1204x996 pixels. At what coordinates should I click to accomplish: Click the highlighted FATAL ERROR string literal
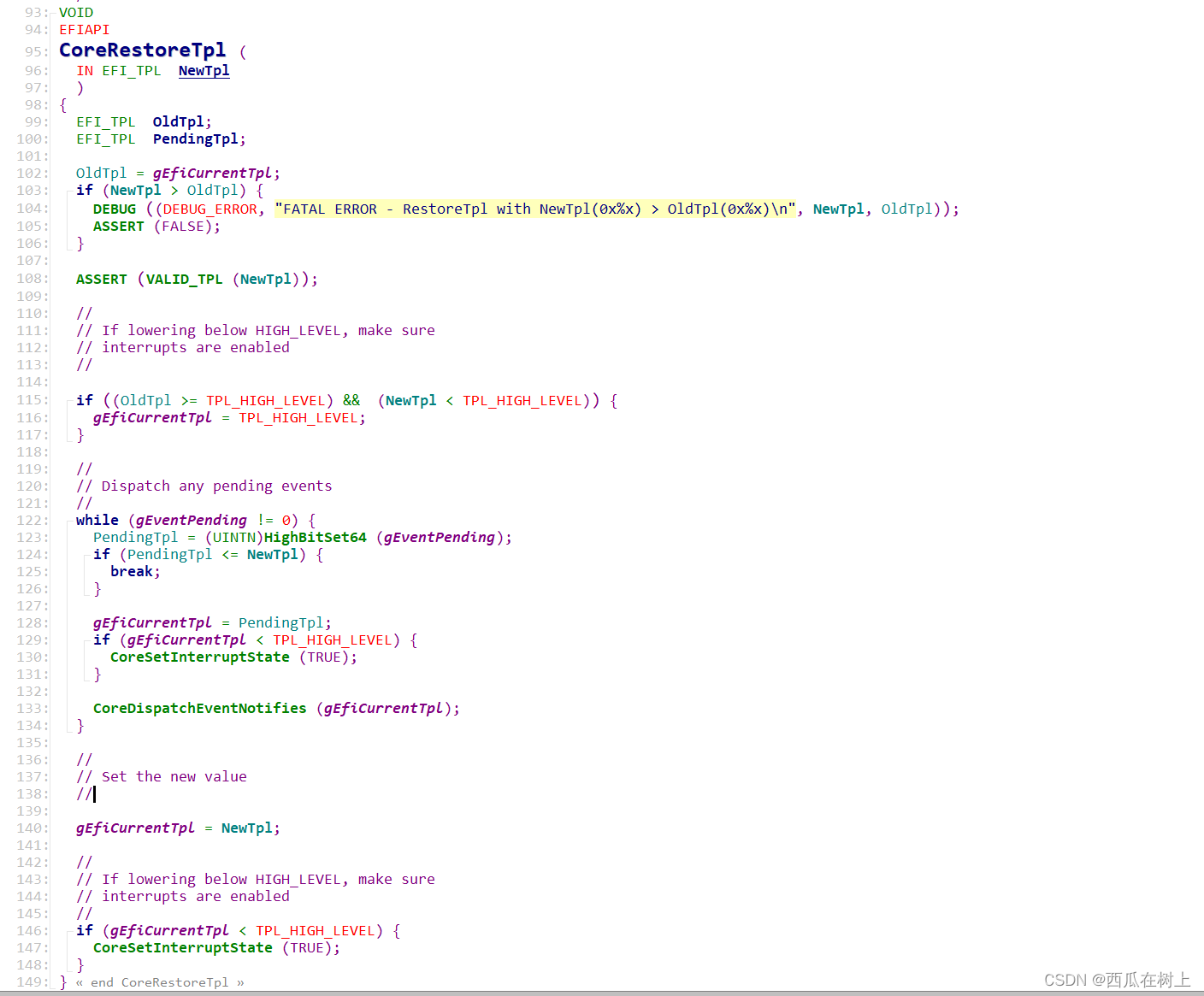pyautogui.click(x=534, y=209)
